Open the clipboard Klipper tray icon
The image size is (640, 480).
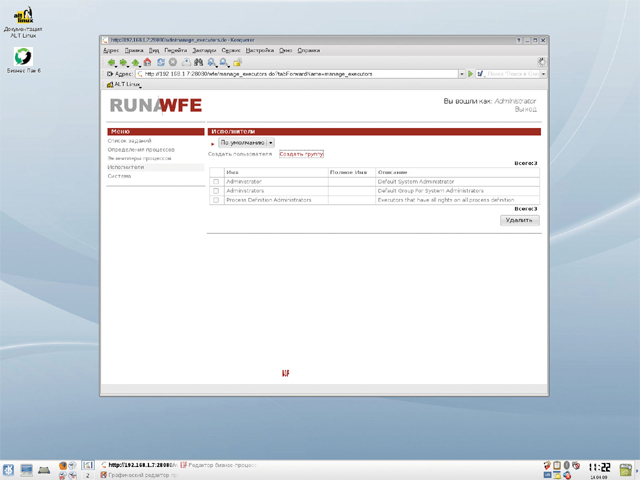click(x=557, y=465)
